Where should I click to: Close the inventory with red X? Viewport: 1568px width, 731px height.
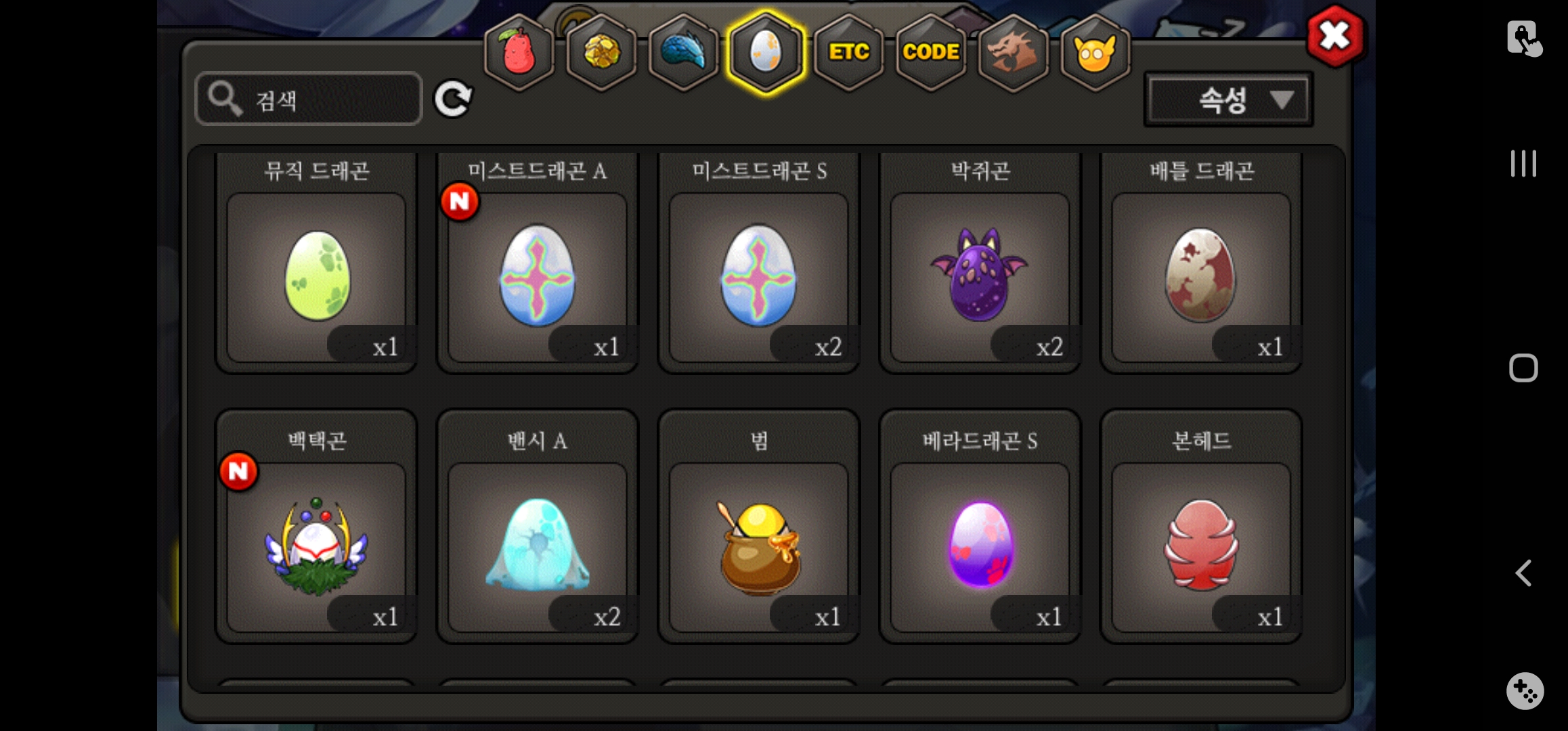[1334, 36]
